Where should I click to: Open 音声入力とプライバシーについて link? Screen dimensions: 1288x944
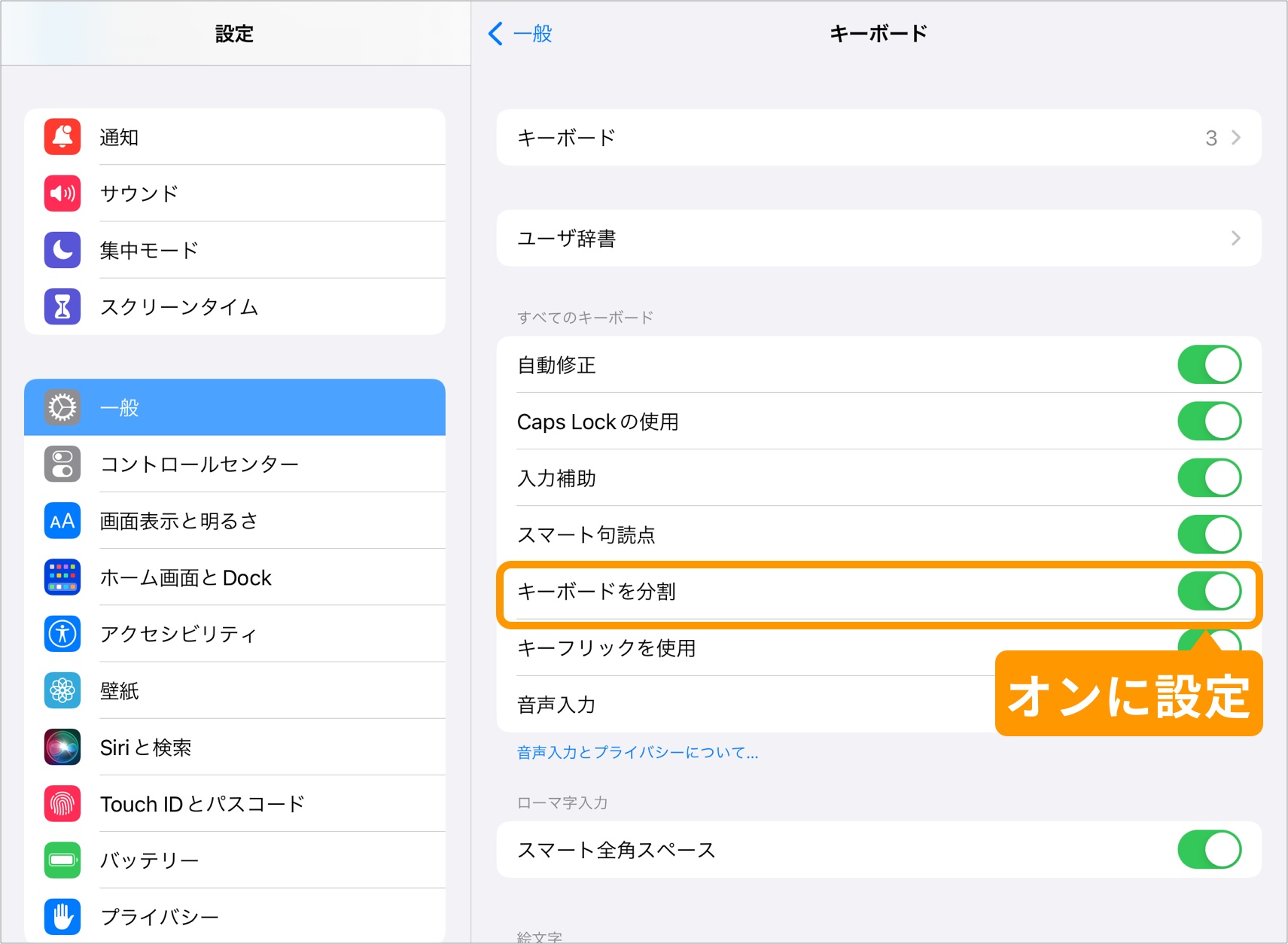pyautogui.click(x=637, y=753)
